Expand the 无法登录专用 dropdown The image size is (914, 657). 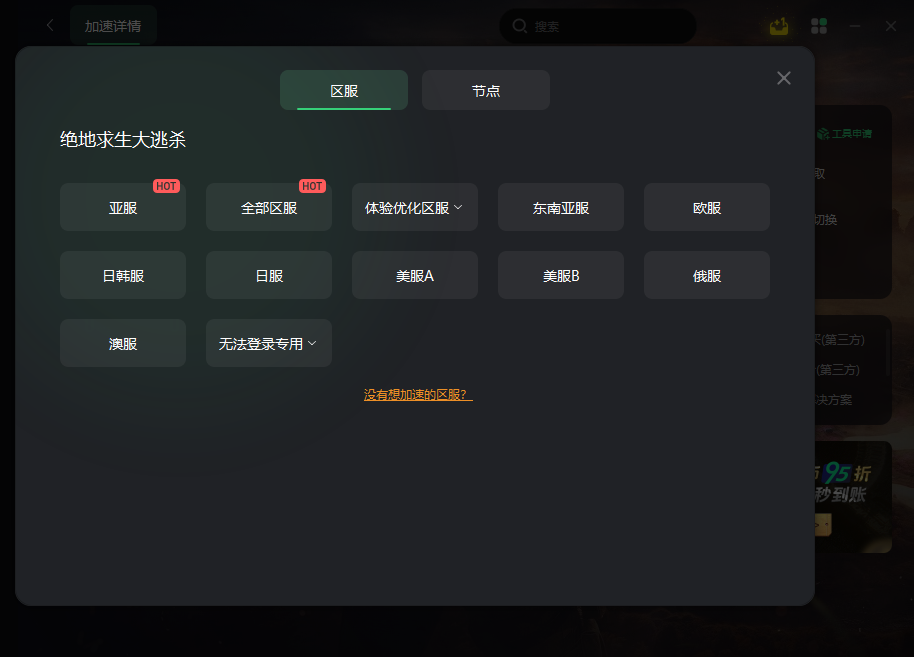(269, 343)
